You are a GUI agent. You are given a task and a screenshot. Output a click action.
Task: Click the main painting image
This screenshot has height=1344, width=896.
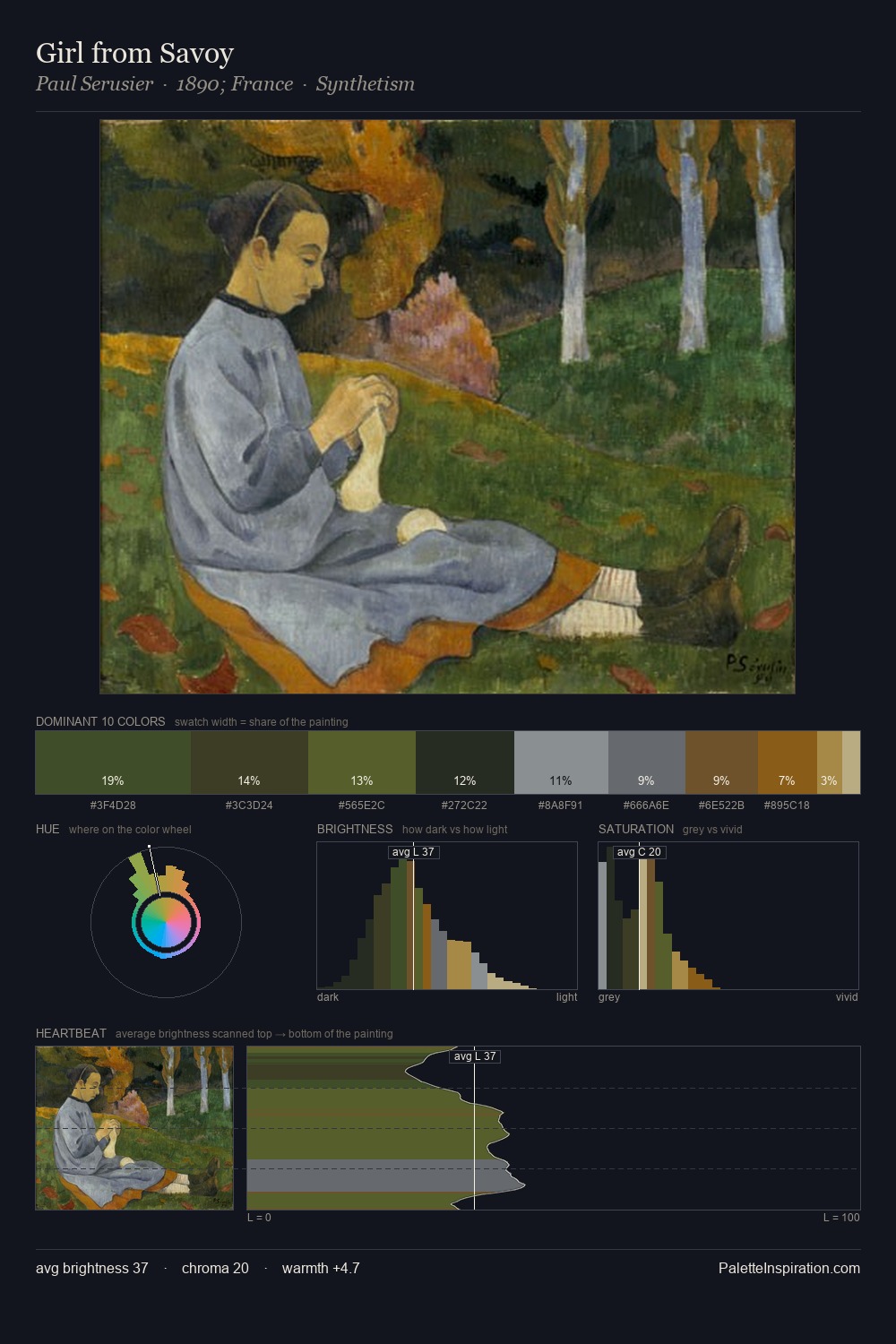pos(447,407)
